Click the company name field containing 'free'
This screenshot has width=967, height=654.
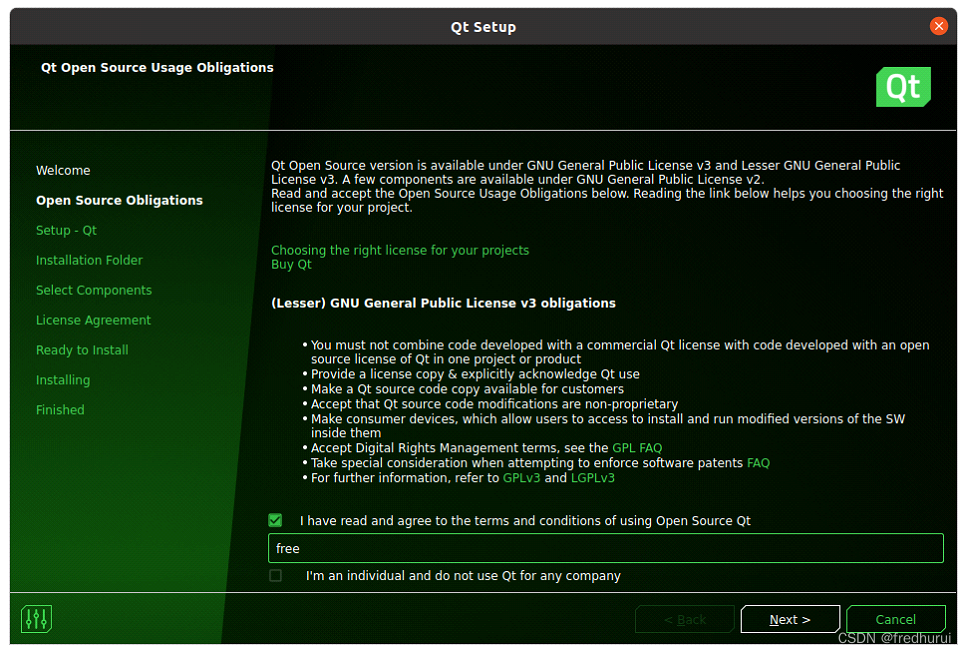pyautogui.click(x=605, y=548)
